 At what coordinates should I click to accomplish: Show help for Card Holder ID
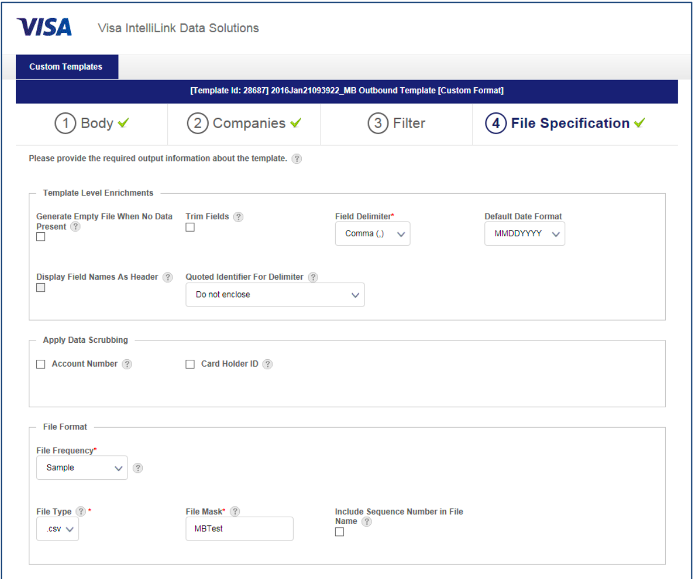(x=267, y=364)
